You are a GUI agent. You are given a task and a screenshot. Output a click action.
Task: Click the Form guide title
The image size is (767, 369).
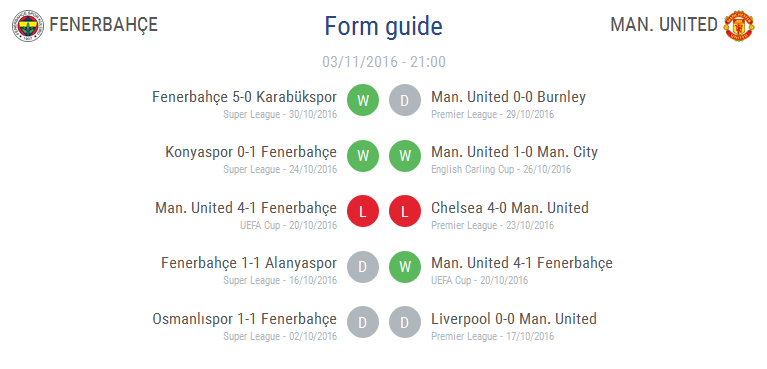pos(384,26)
